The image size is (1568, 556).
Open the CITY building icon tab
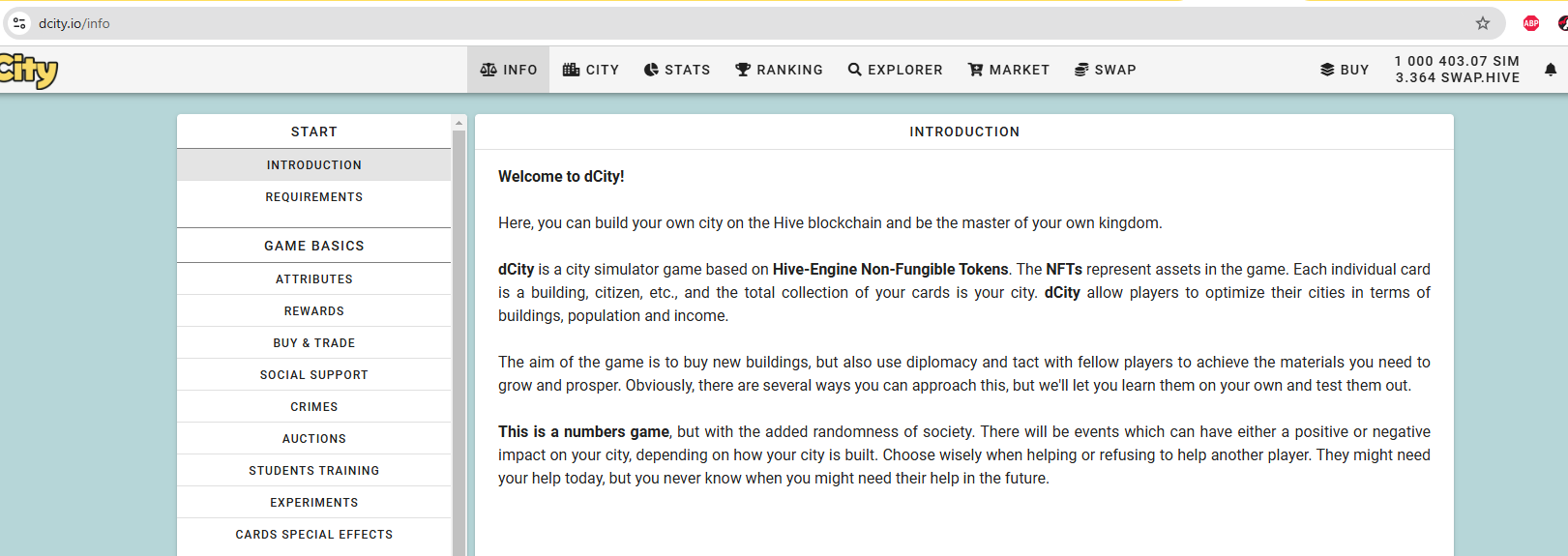tap(591, 70)
